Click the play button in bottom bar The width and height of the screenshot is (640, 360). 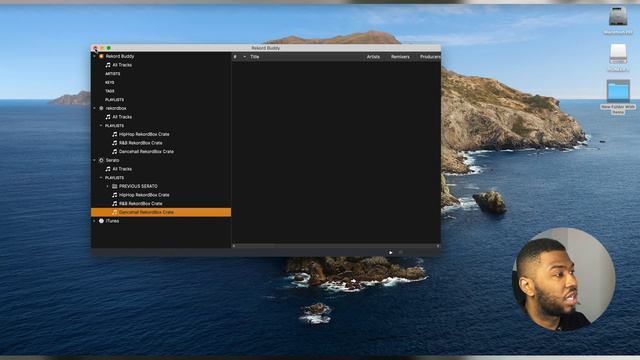[x=391, y=253]
